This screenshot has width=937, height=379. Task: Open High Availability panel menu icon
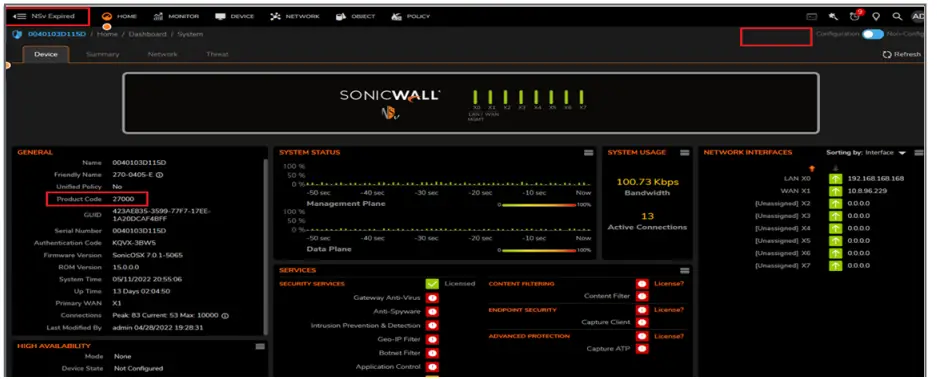260,346
